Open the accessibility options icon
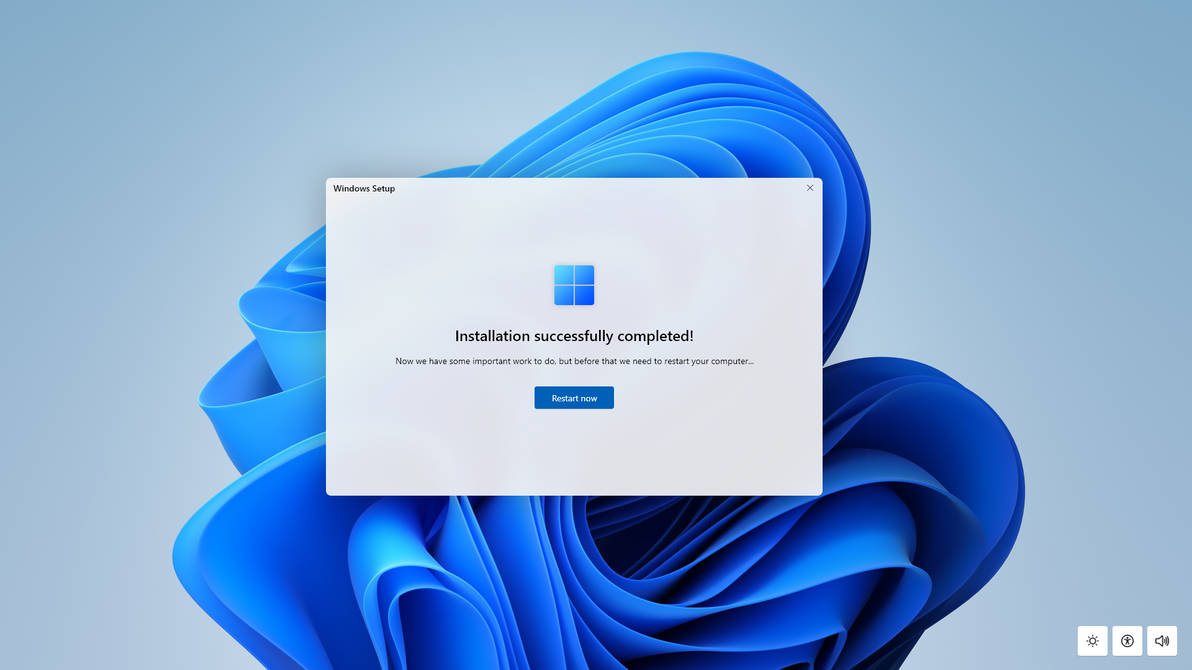1192x670 pixels. (1127, 641)
